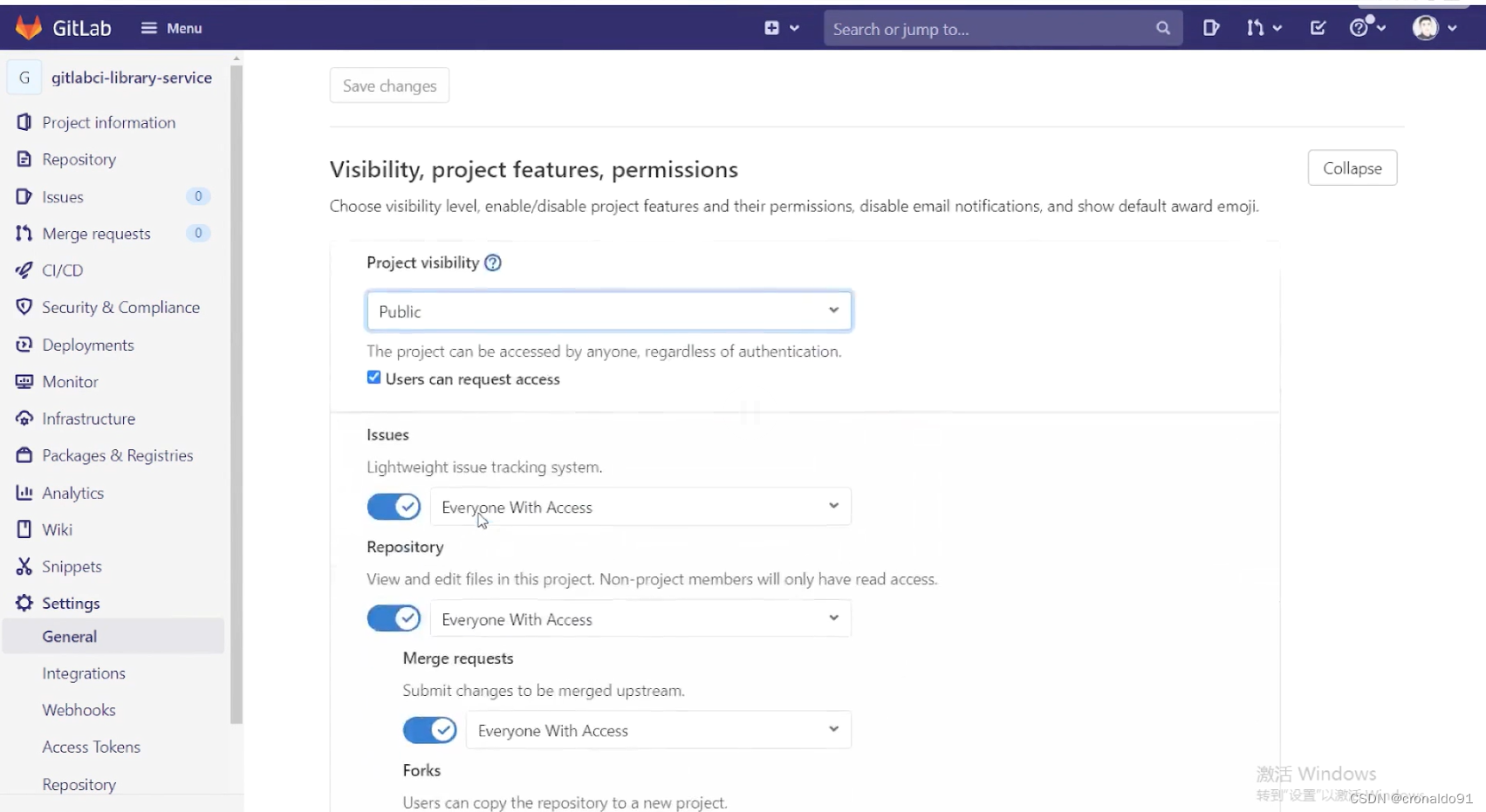Image resolution: width=1486 pixels, height=812 pixels.
Task: Turn off the Merge requests toggle
Action: (429, 730)
